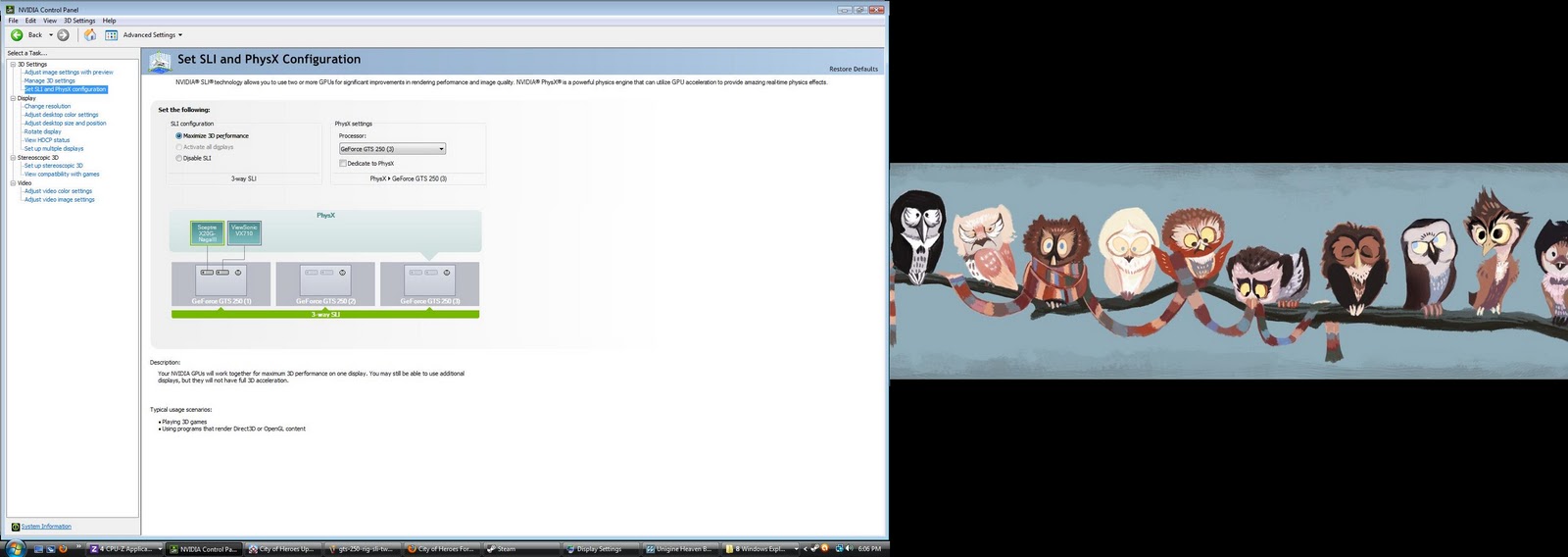The image size is (1568, 557).
Task: Open View compatibility with games task
Action: (62, 175)
